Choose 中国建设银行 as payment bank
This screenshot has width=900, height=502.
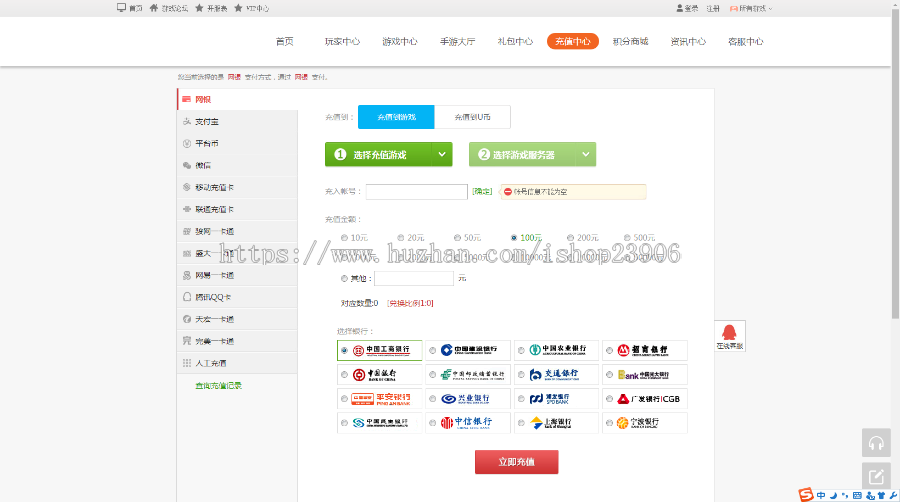click(x=468, y=350)
